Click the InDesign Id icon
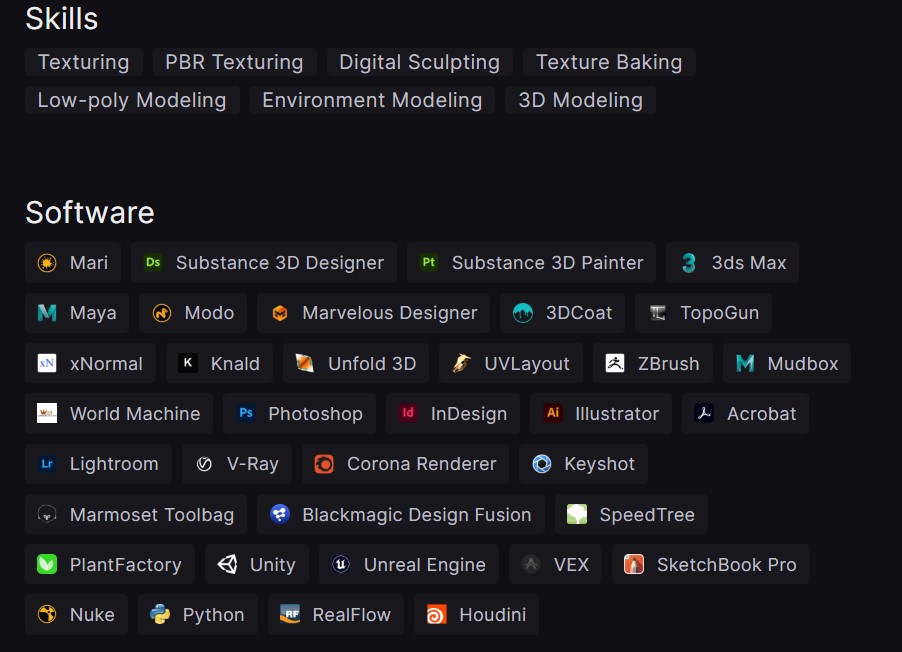This screenshot has height=652, width=902. pos(408,413)
